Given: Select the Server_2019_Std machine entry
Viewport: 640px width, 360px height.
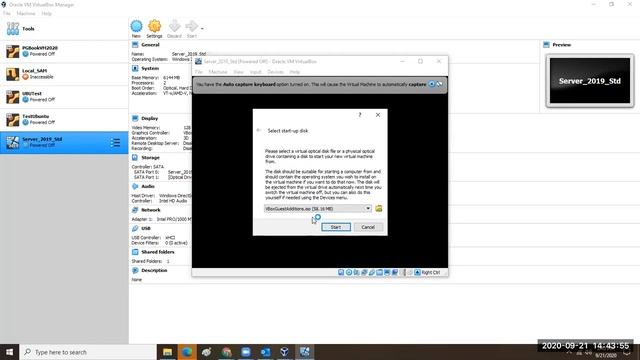Looking at the screenshot, I should 64,142.
